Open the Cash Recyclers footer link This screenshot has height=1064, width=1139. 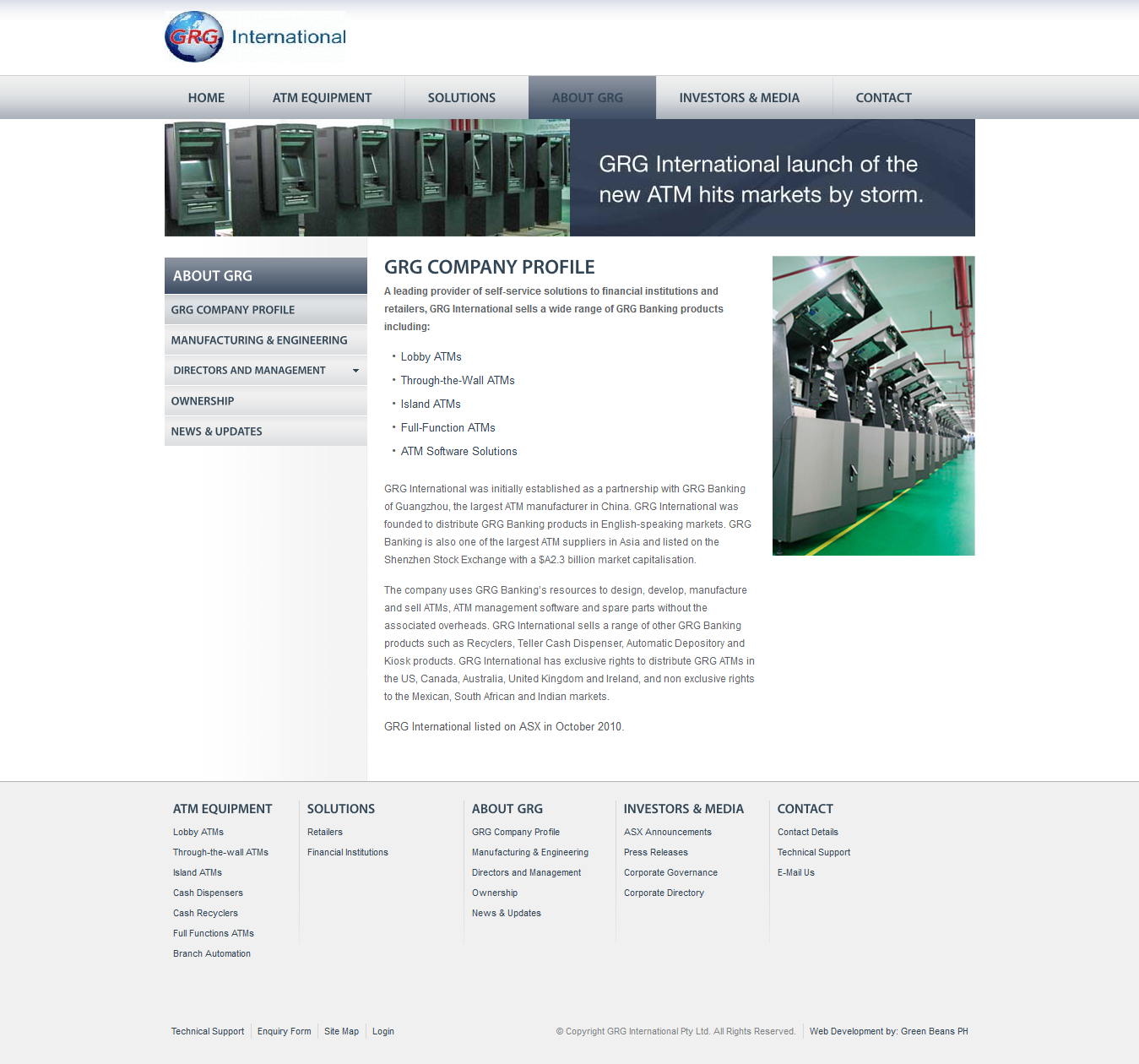(x=205, y=913)
